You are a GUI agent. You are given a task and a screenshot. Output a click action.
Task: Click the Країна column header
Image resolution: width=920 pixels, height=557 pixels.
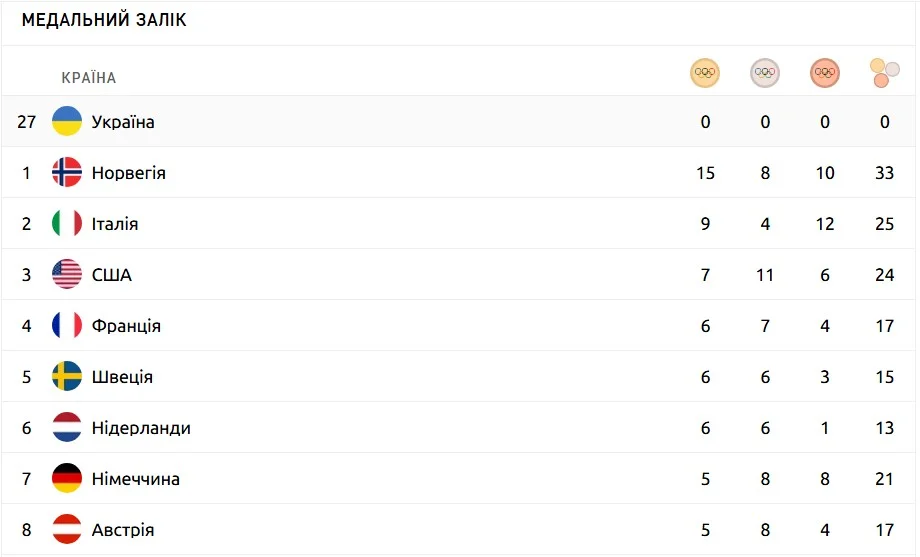click(89, 78)
